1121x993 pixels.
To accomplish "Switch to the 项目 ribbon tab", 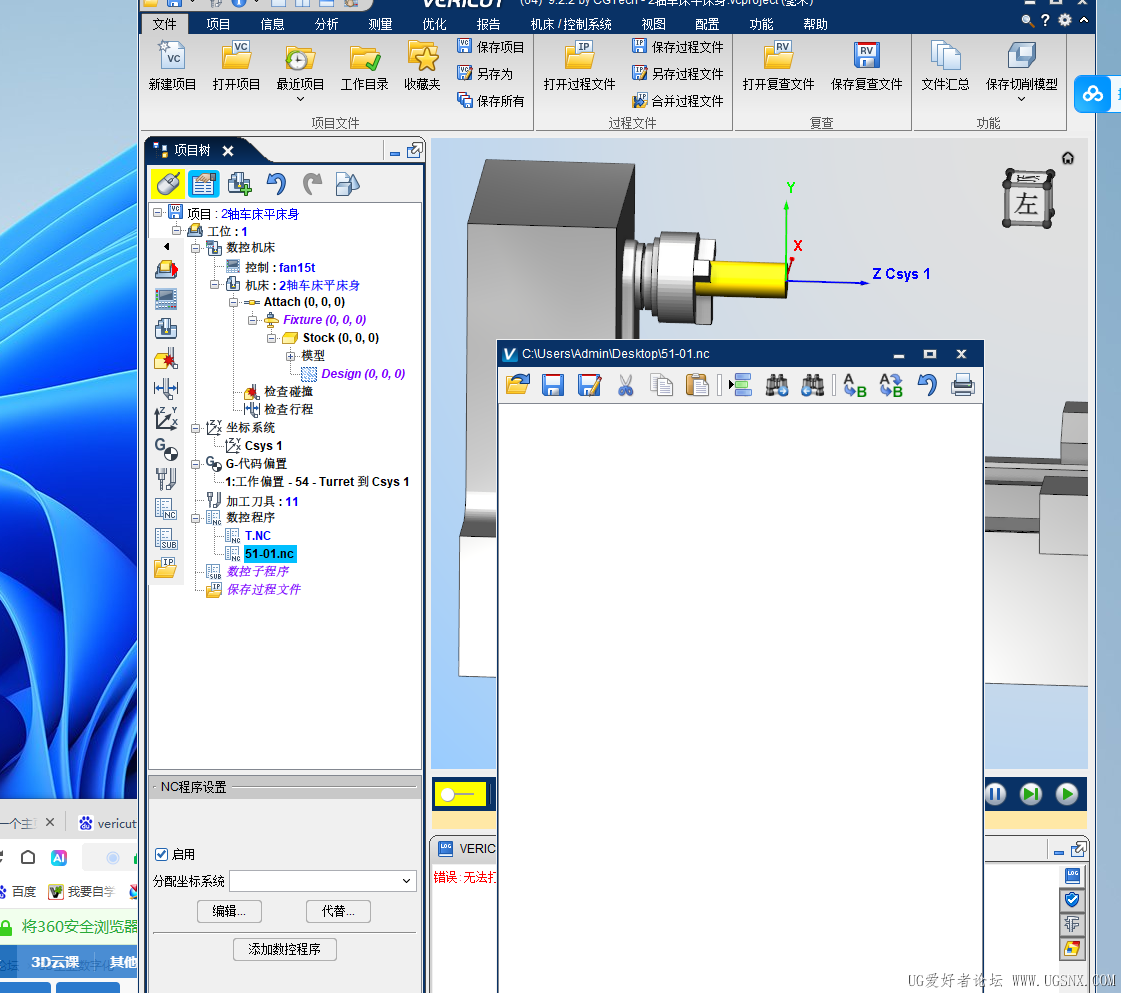I will pyautogui.click(x=218, y=24).
